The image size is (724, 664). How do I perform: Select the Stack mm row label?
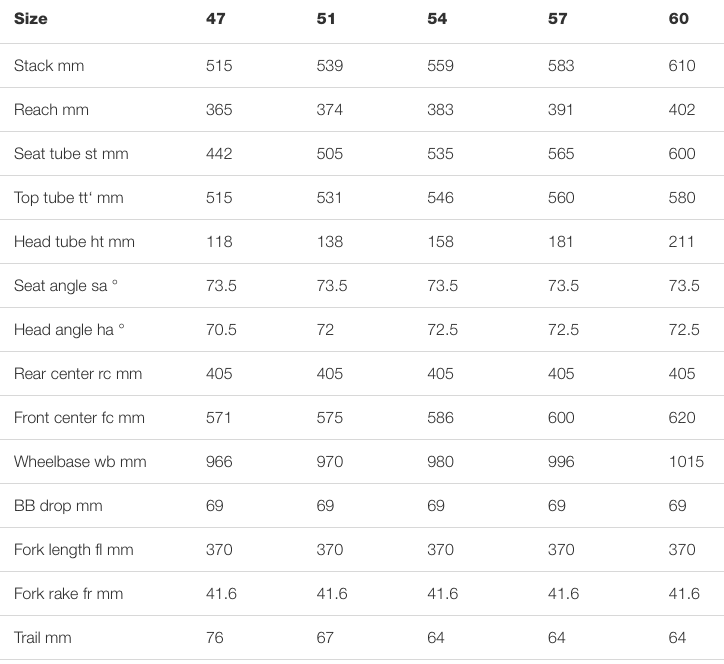coord(49,66)
